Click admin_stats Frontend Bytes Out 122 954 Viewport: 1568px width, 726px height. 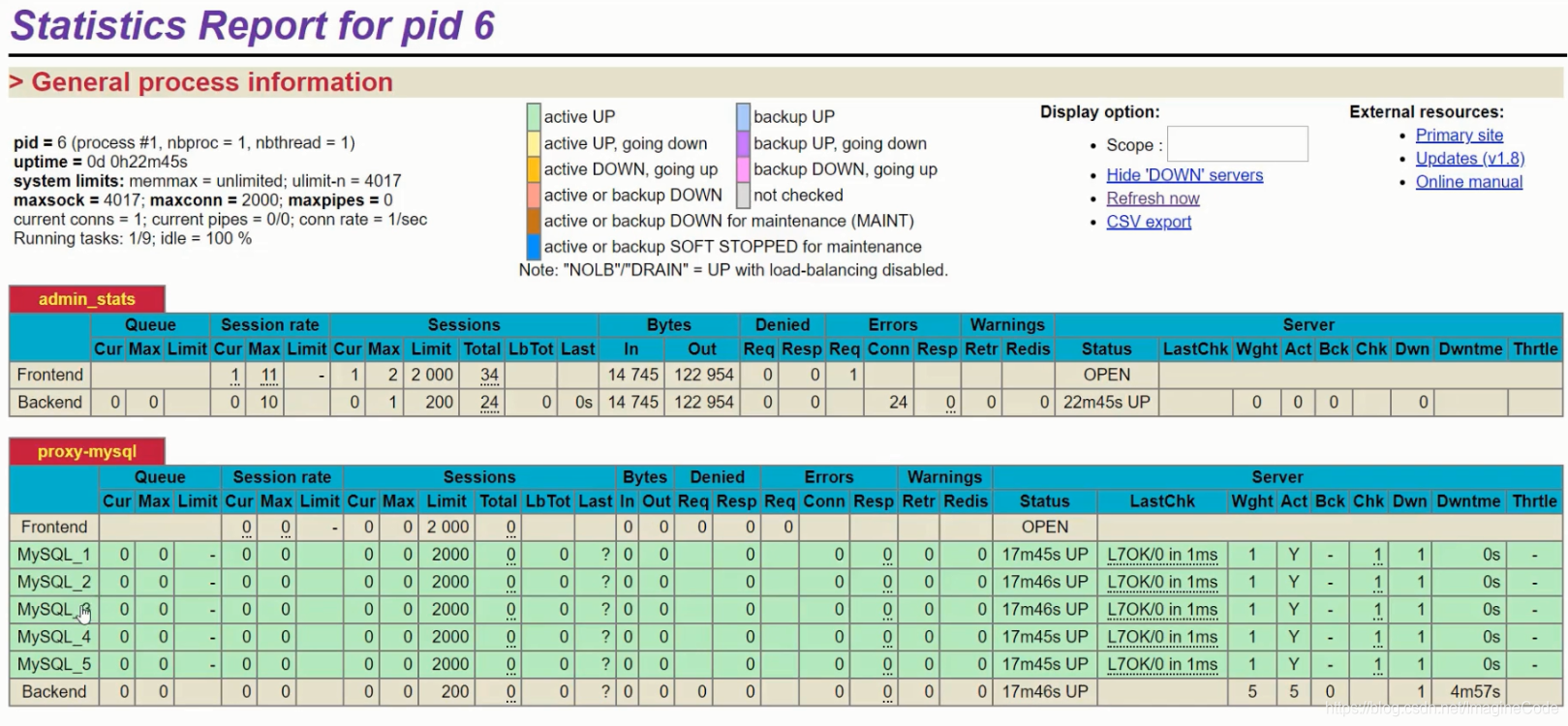(704, 375)
